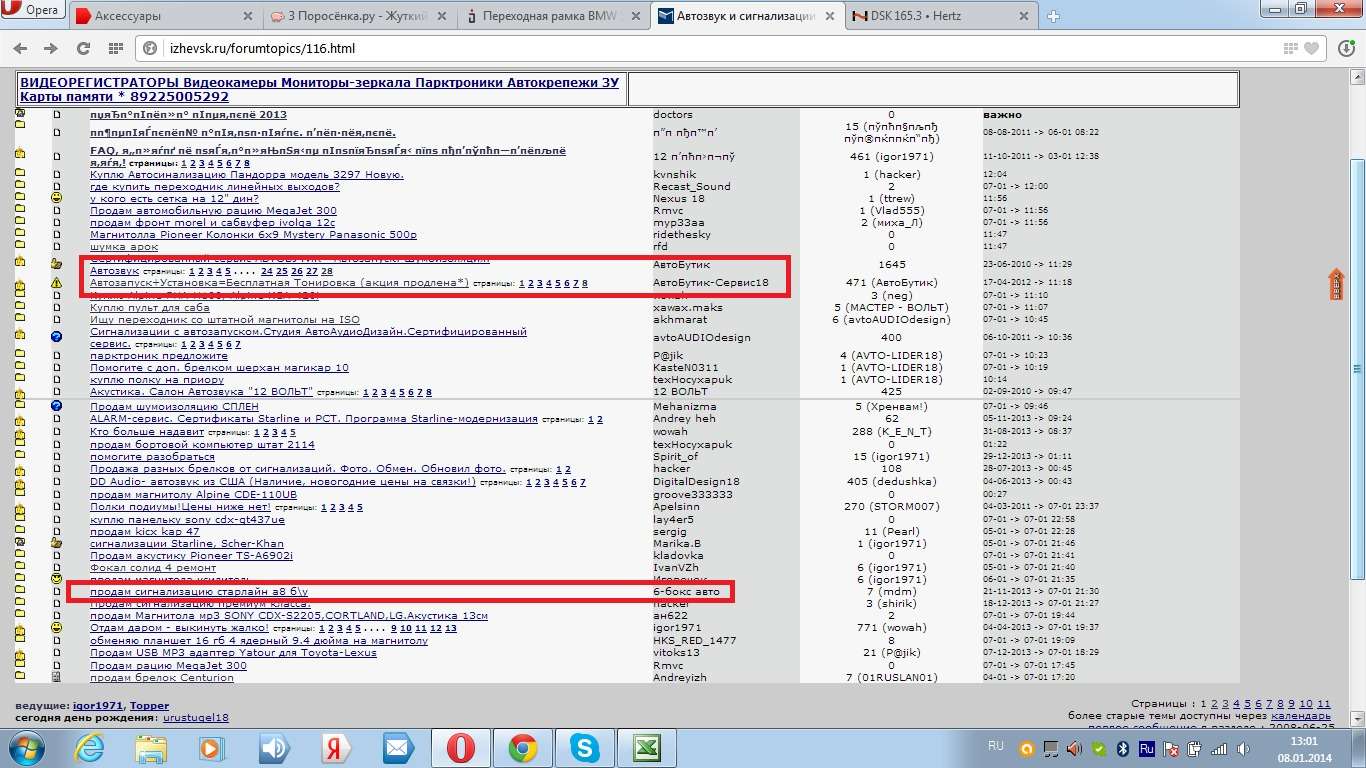Open Windows Start menu

pos(27,747)
